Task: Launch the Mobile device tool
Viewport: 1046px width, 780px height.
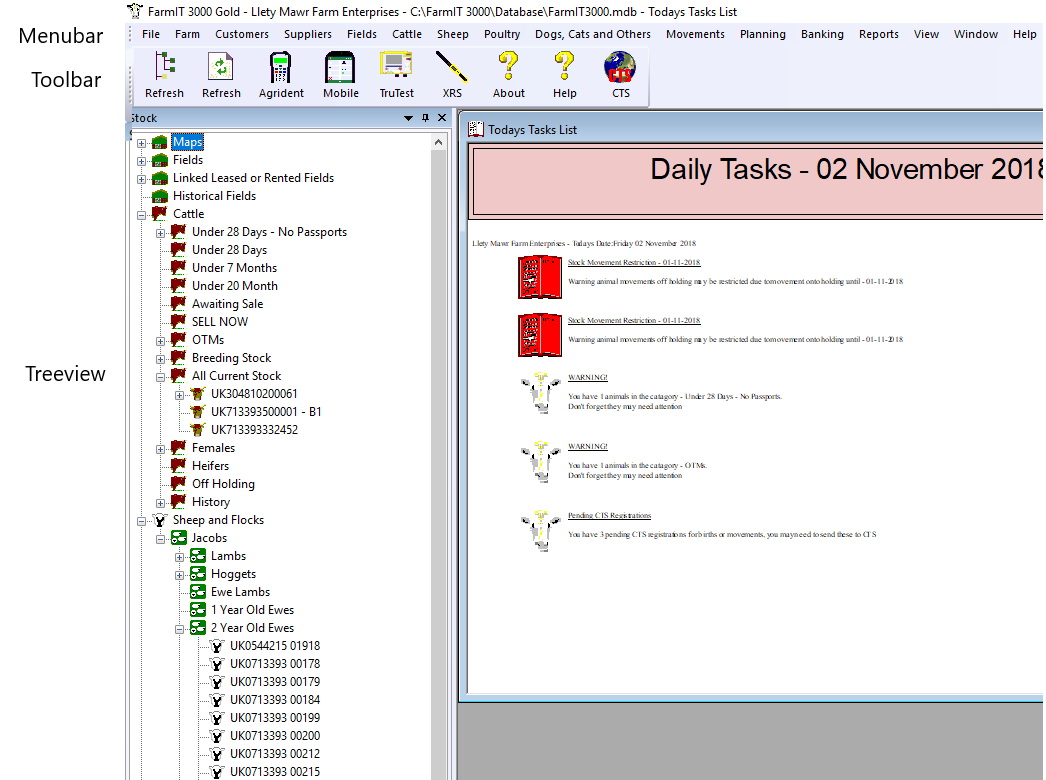Action: click(x=340, y=75)
